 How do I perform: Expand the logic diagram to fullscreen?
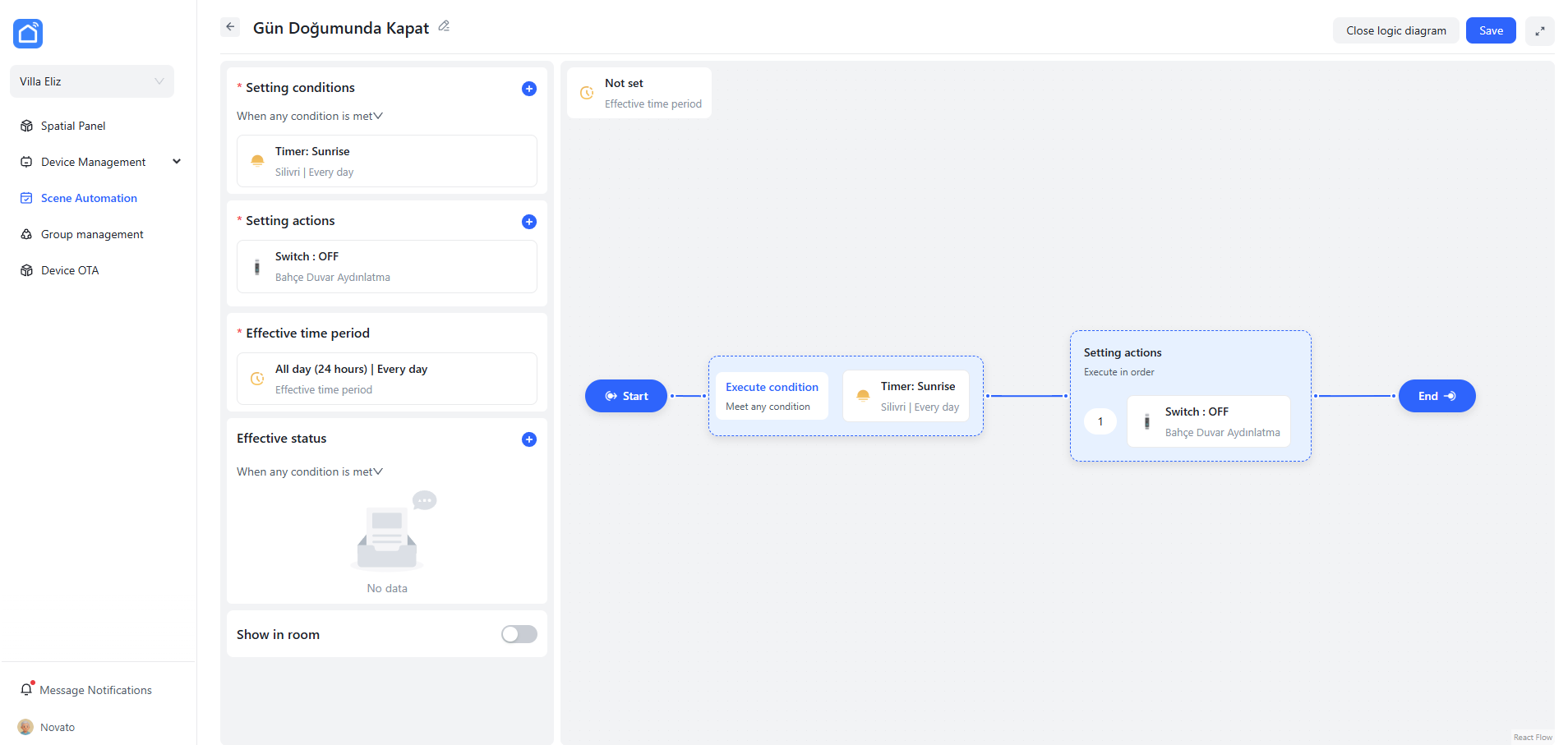(x=1539, y=31)
